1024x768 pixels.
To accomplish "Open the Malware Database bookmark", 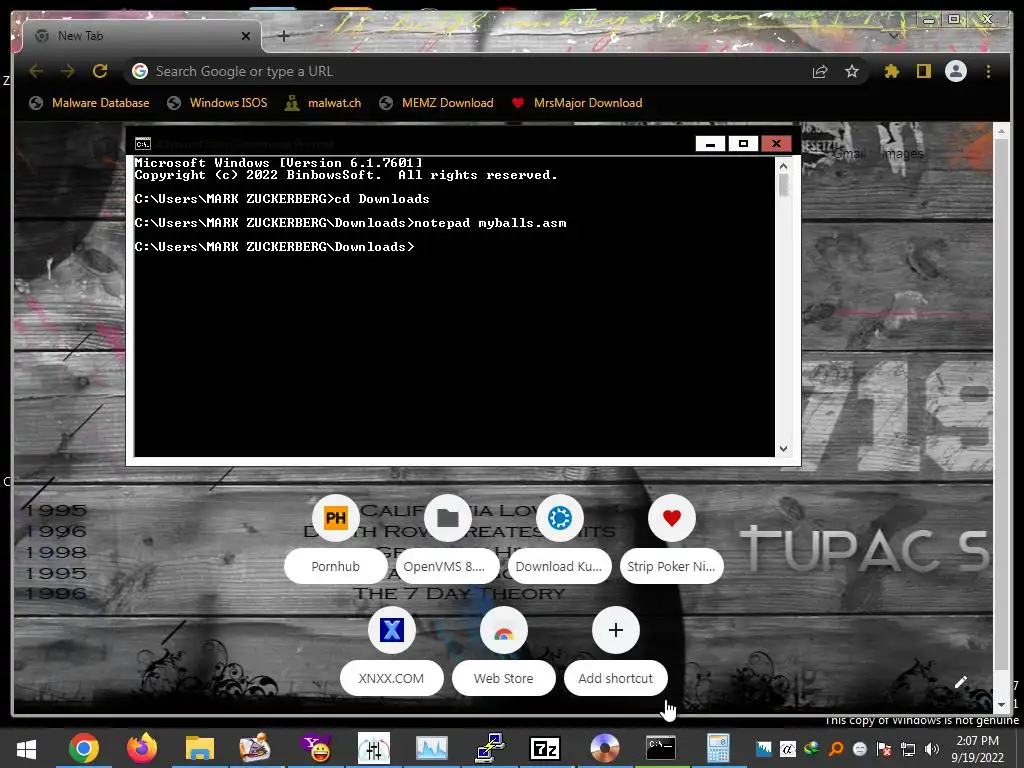I will click(89, 103).
